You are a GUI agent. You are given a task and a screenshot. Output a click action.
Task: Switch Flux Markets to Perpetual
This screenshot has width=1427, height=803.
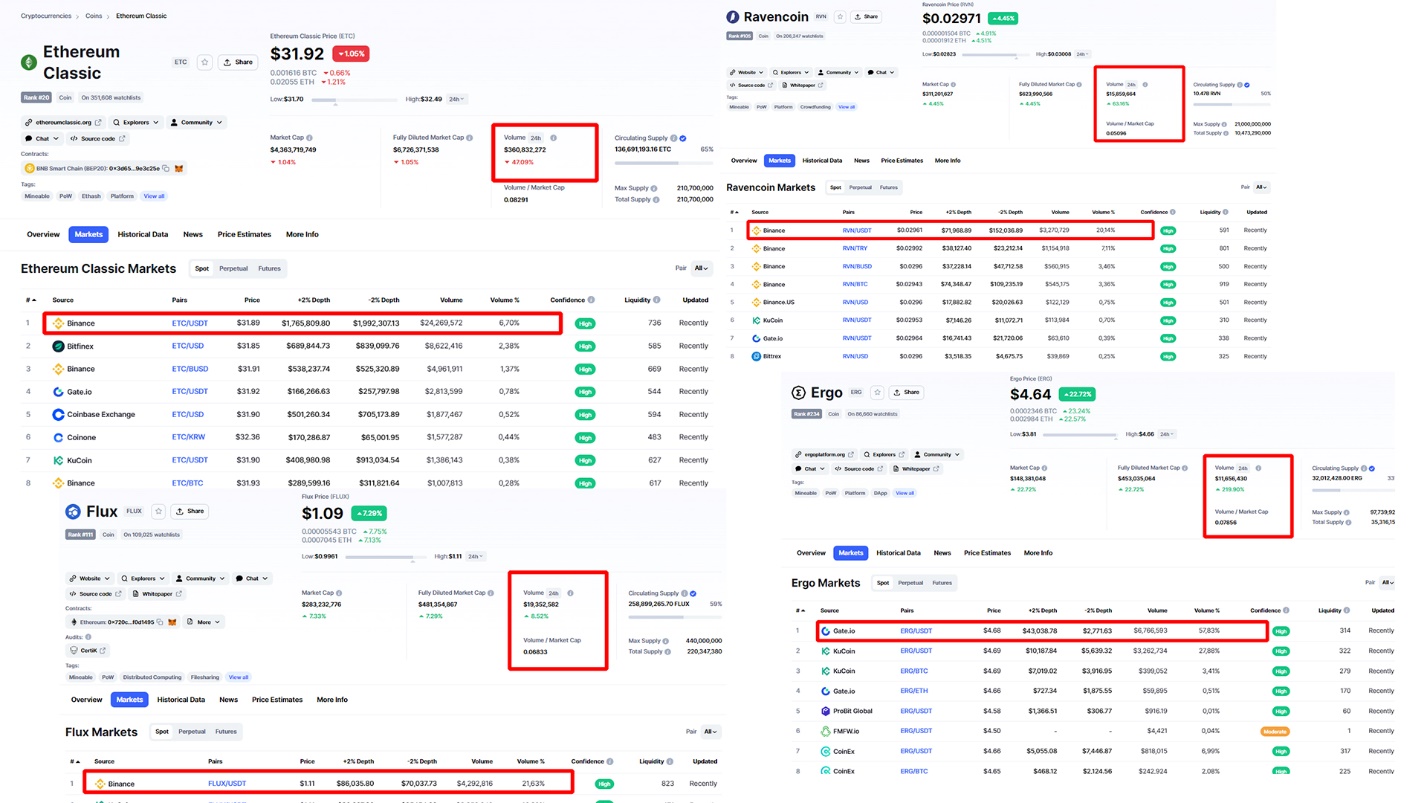click(x=192, y=731)
